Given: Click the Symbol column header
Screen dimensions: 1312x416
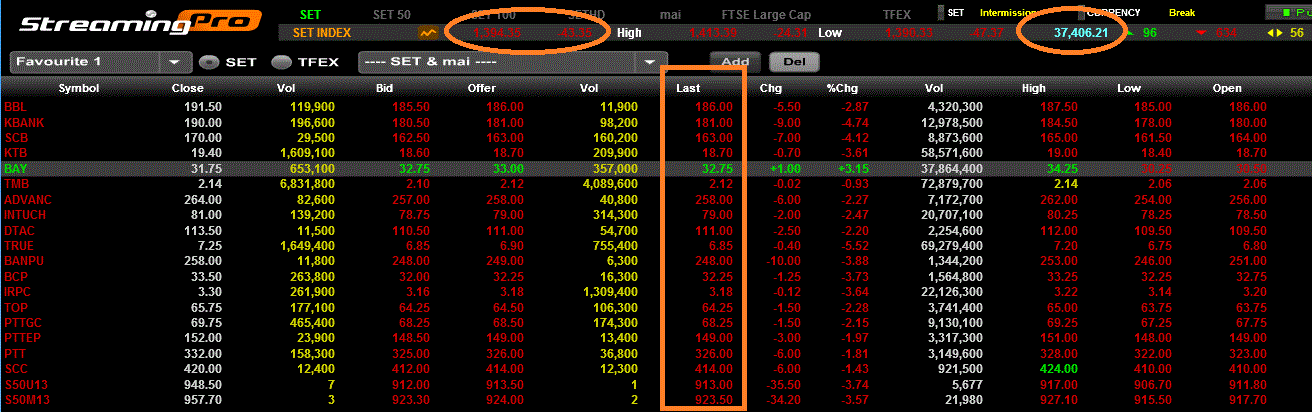Looking at the screenshot, I should click(x=79, y=88).
